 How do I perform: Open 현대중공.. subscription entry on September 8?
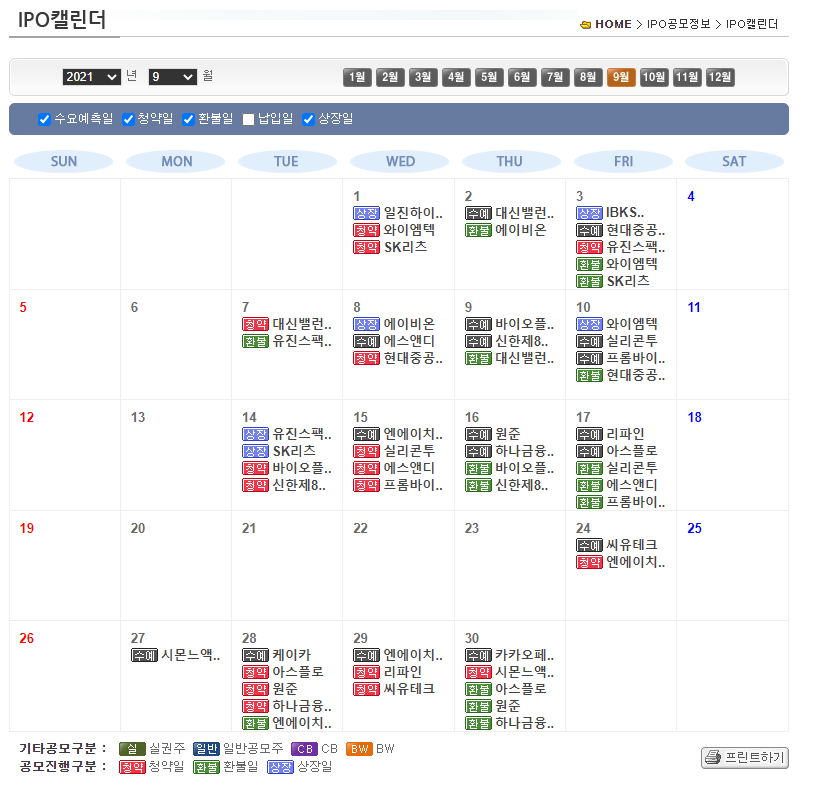click(413, 358)
